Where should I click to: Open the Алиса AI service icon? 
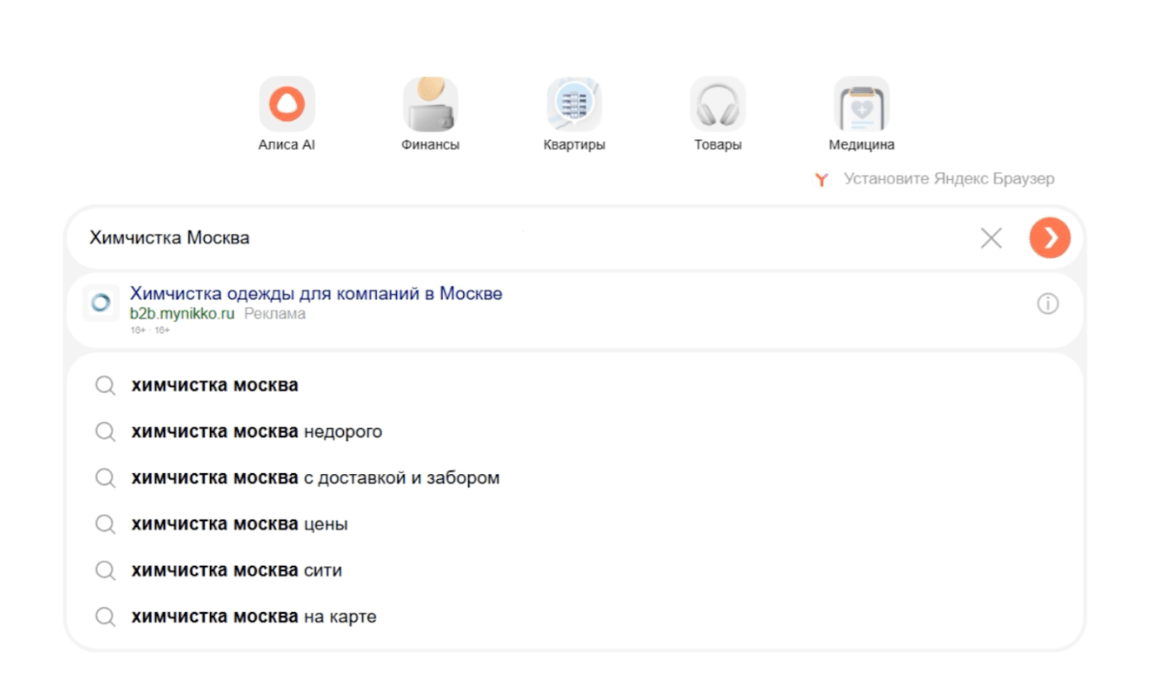287,104
